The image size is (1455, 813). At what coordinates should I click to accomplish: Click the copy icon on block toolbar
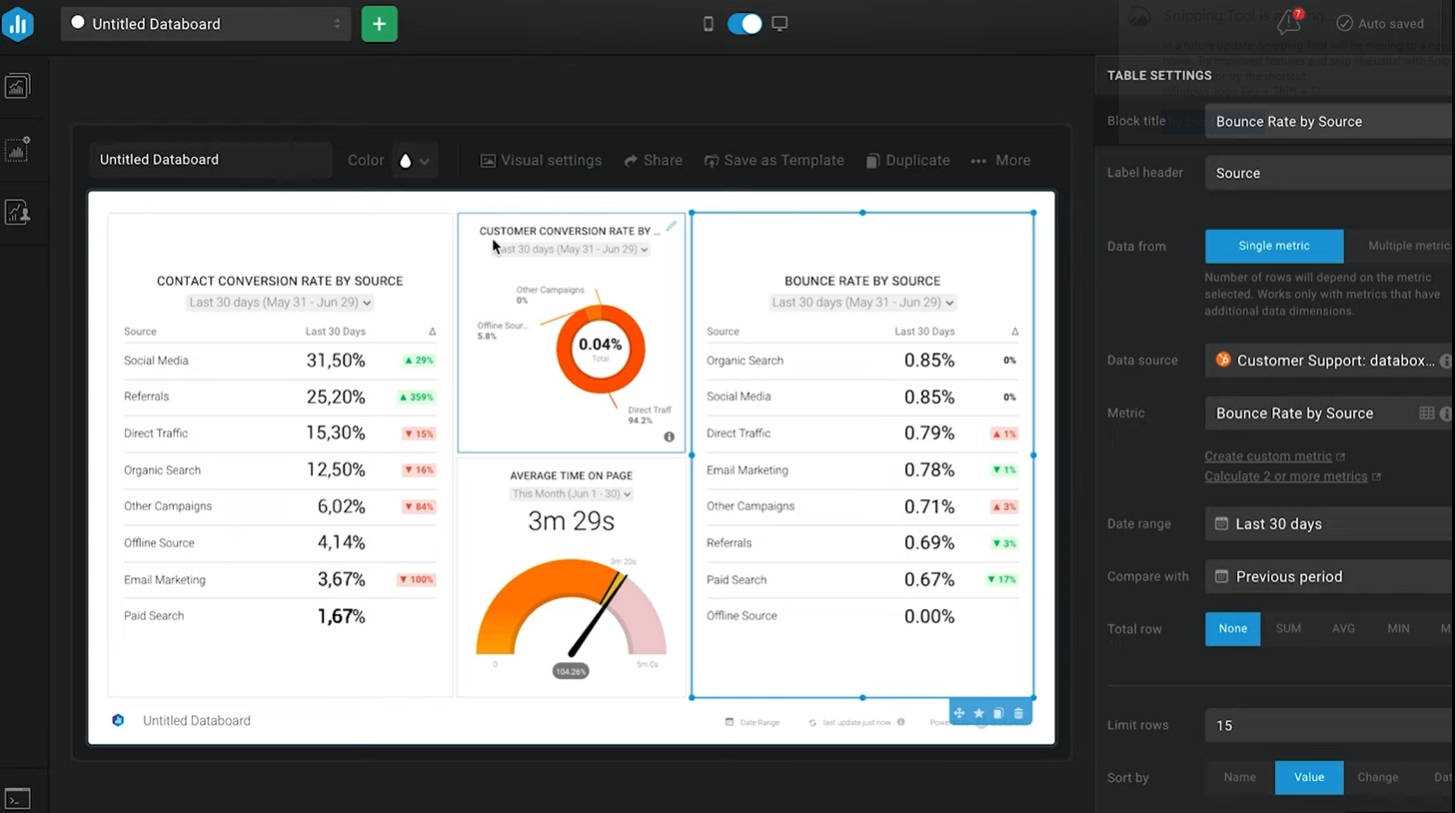click(x=998, y=713)
